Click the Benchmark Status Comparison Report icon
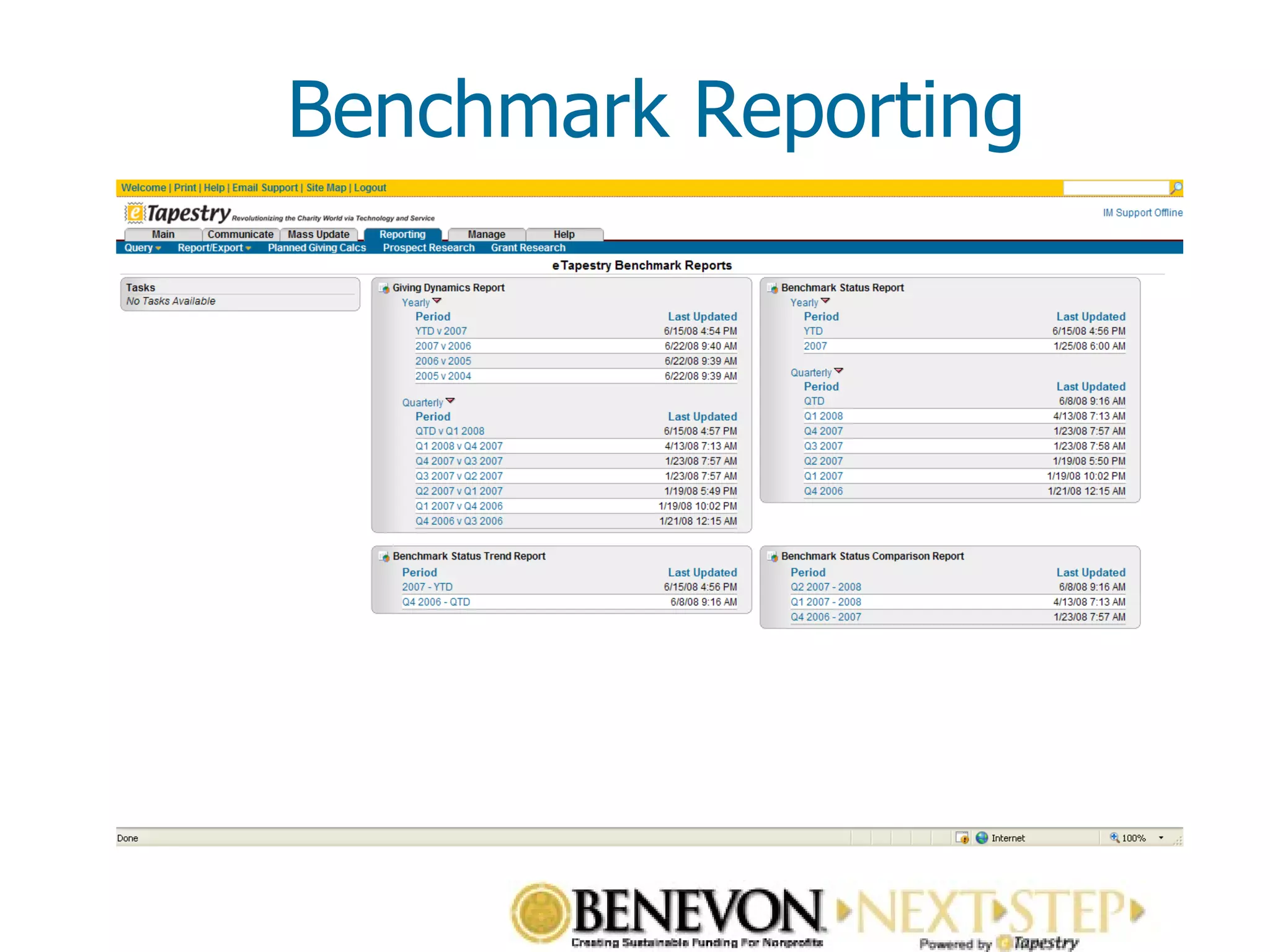1270x952 pixels. (x=773, y=557)
